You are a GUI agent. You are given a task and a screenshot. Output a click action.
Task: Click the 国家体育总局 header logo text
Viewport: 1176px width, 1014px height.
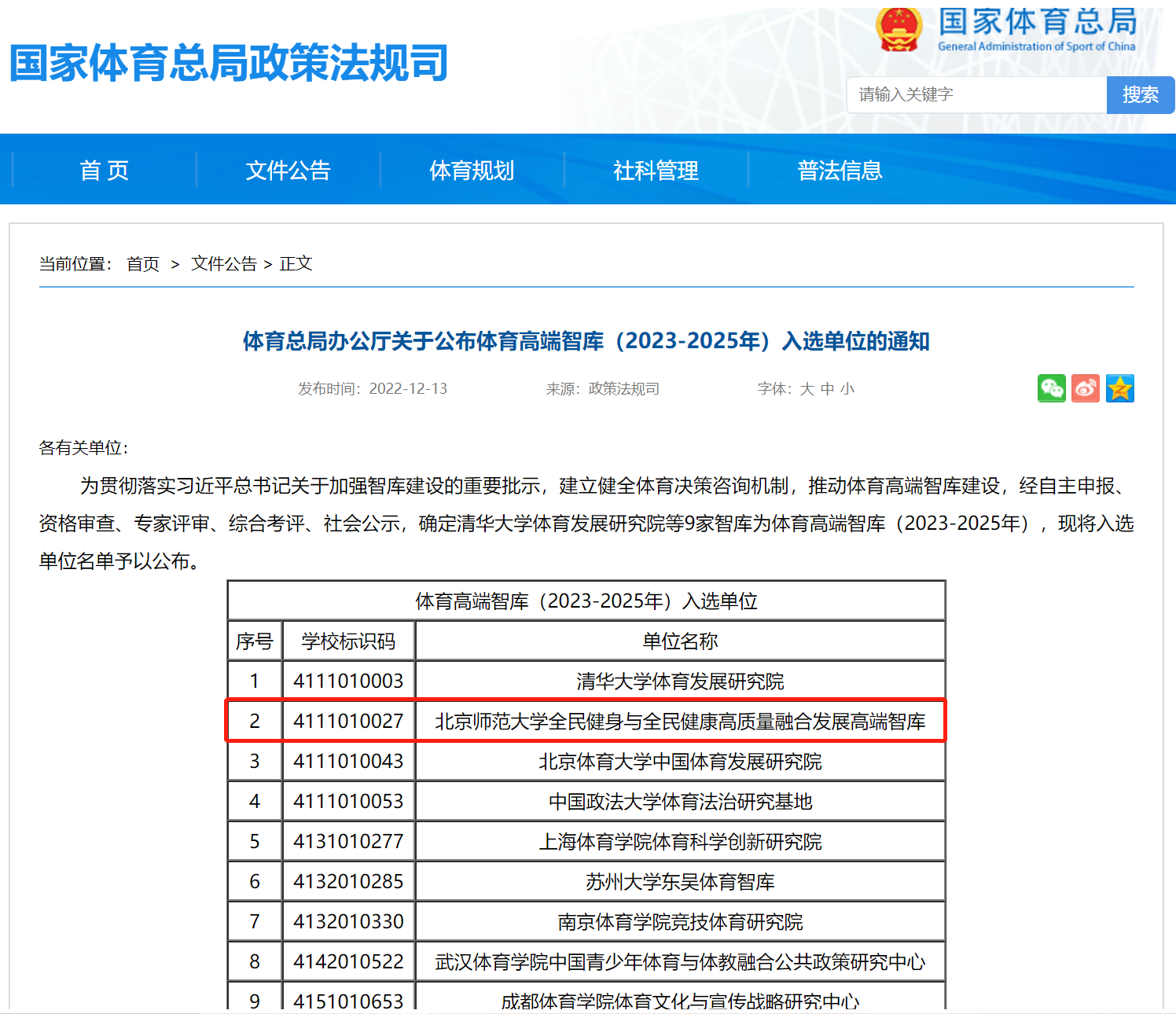click(x=1038, y=22)
